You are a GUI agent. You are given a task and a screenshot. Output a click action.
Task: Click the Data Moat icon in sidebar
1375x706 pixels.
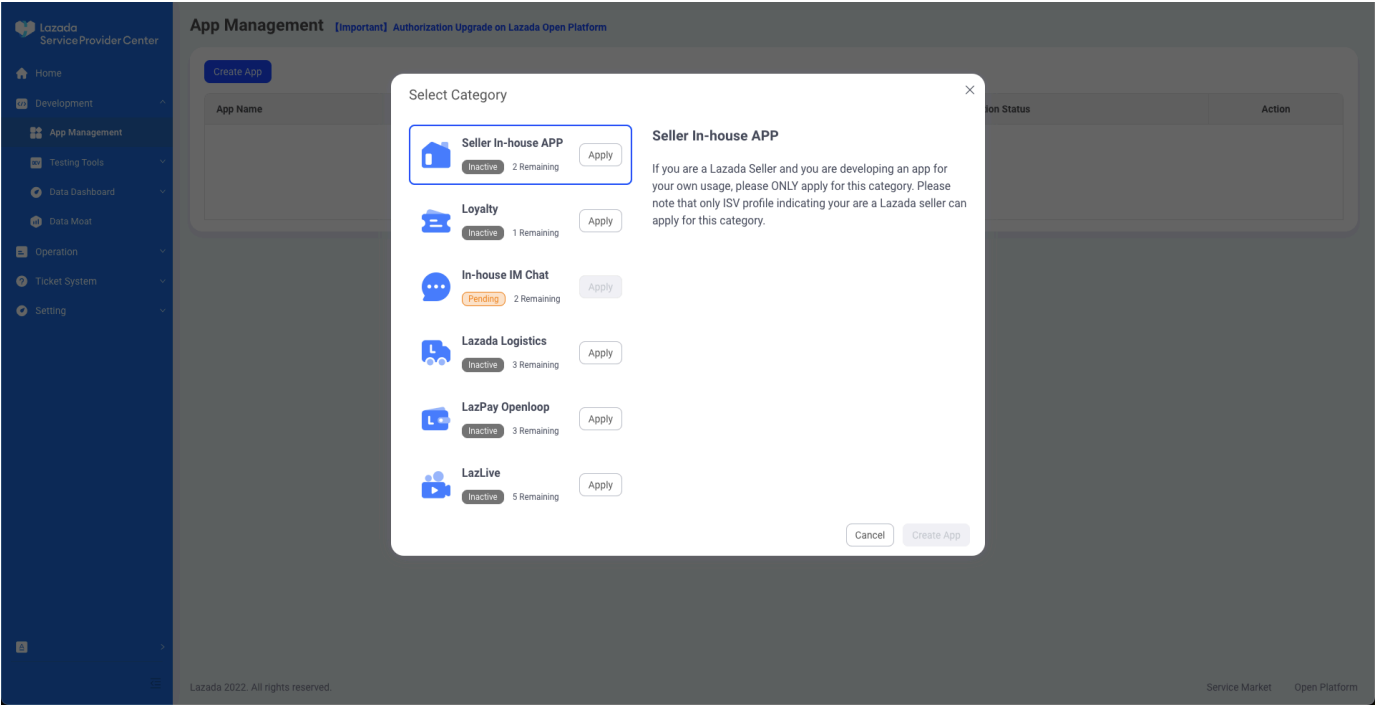(36, 221)
